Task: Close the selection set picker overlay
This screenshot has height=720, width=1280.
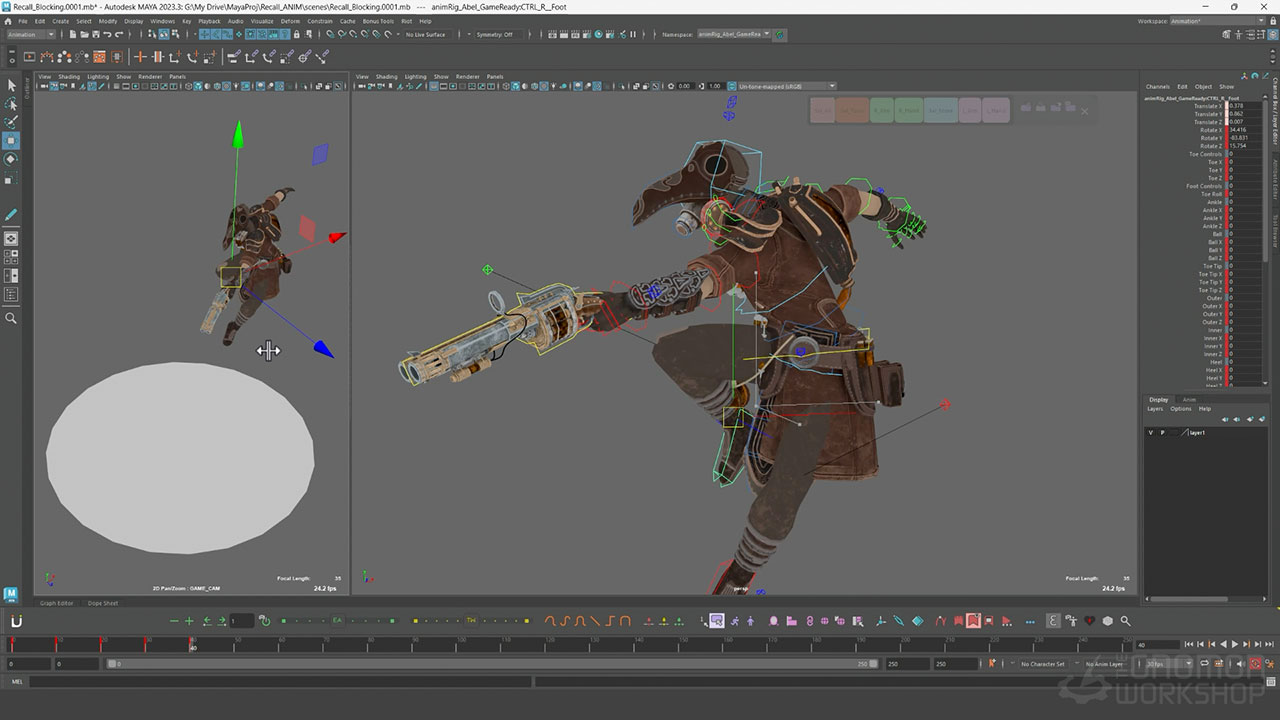Action: [1085, 111]
